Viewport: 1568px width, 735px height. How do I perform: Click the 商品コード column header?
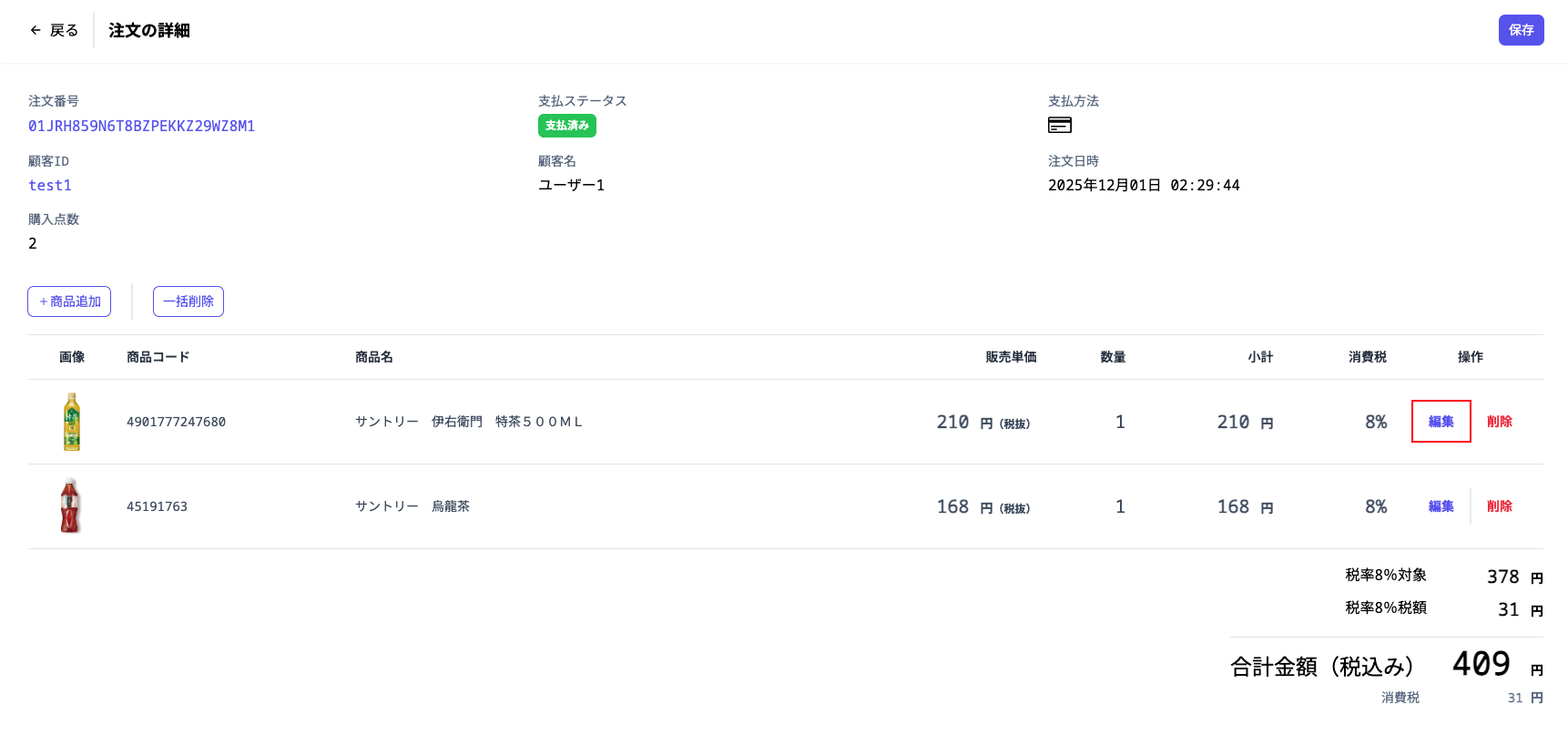pos(158,357)
